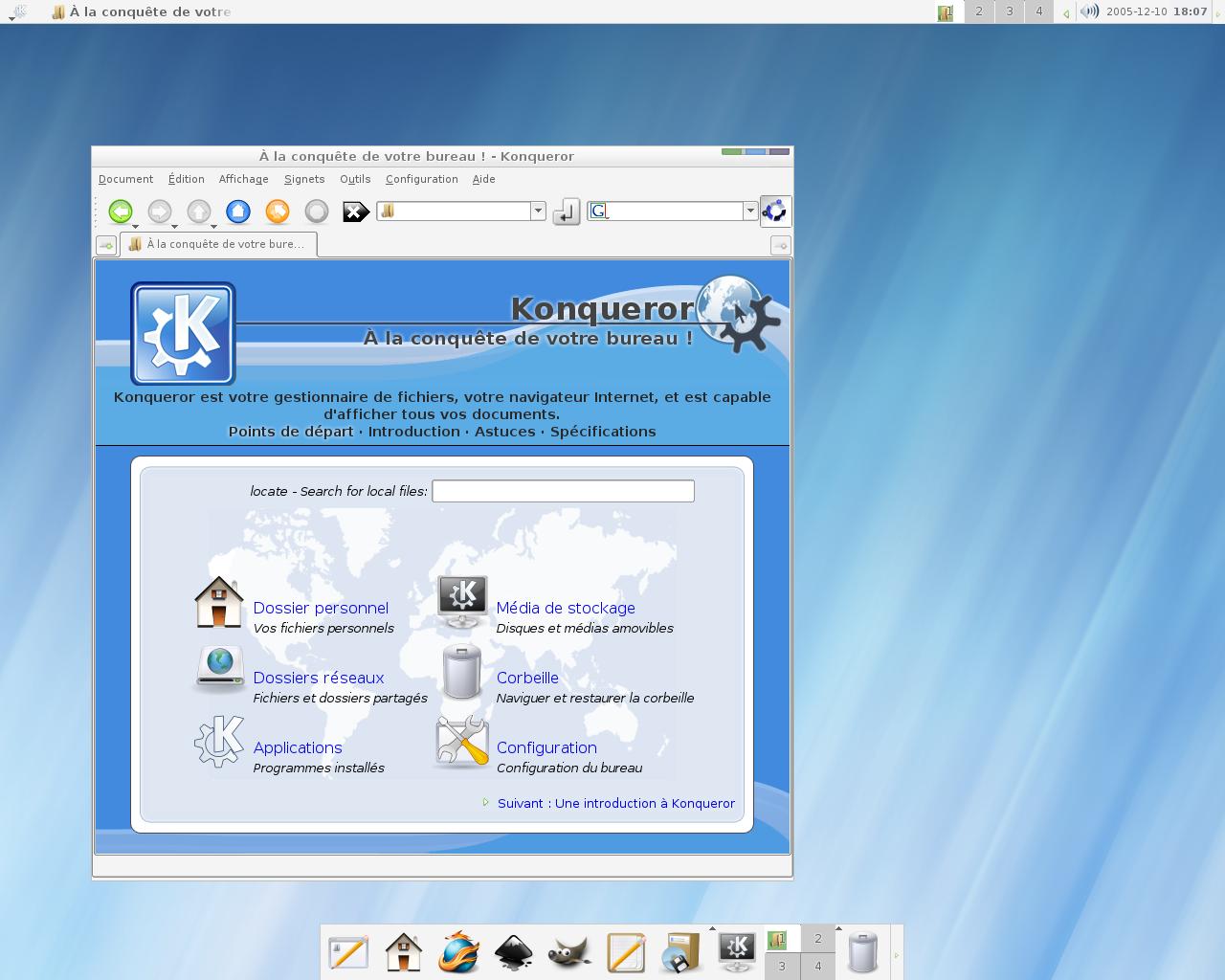The width and height of the screenshot is (1225, 980).
Task: Click the Dossier personnel house icon
Action: point(219,602)
